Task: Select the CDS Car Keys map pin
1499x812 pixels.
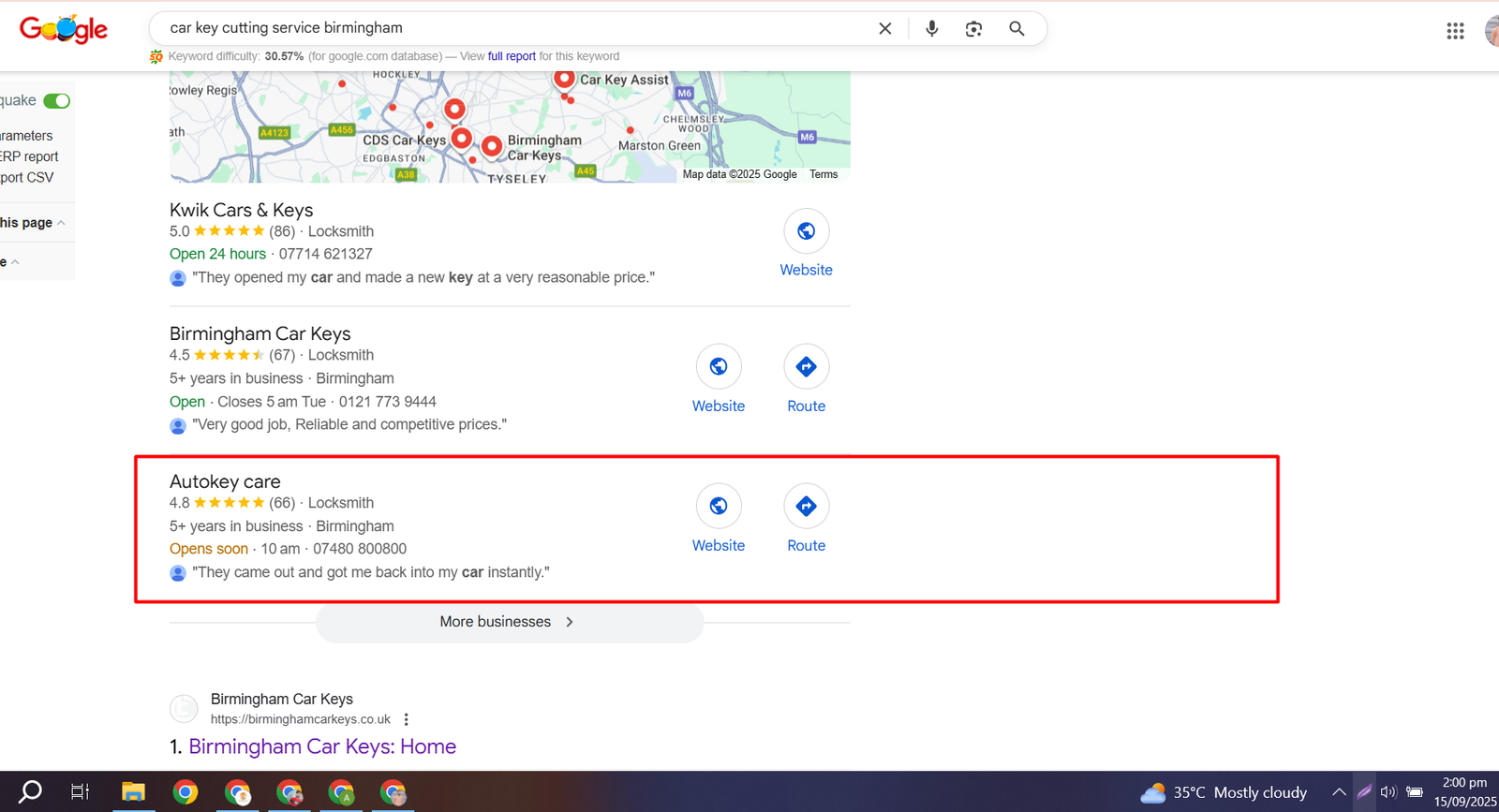Action: pyautogui.click(x=461, y=139)
